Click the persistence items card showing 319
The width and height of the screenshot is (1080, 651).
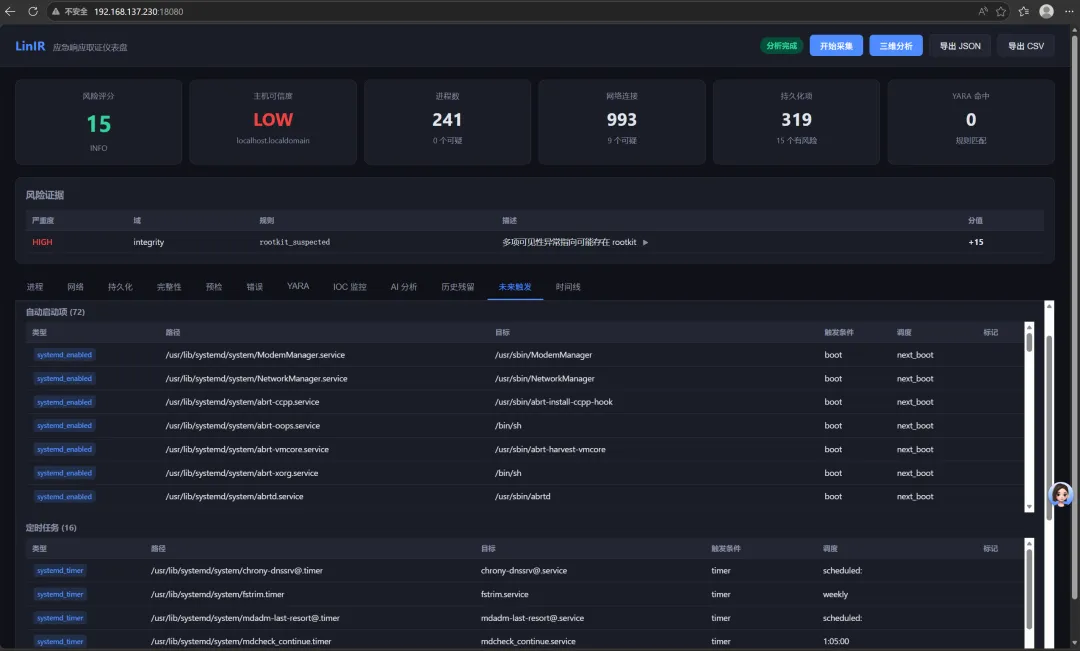pyautogui.click(x=796, y=122)
